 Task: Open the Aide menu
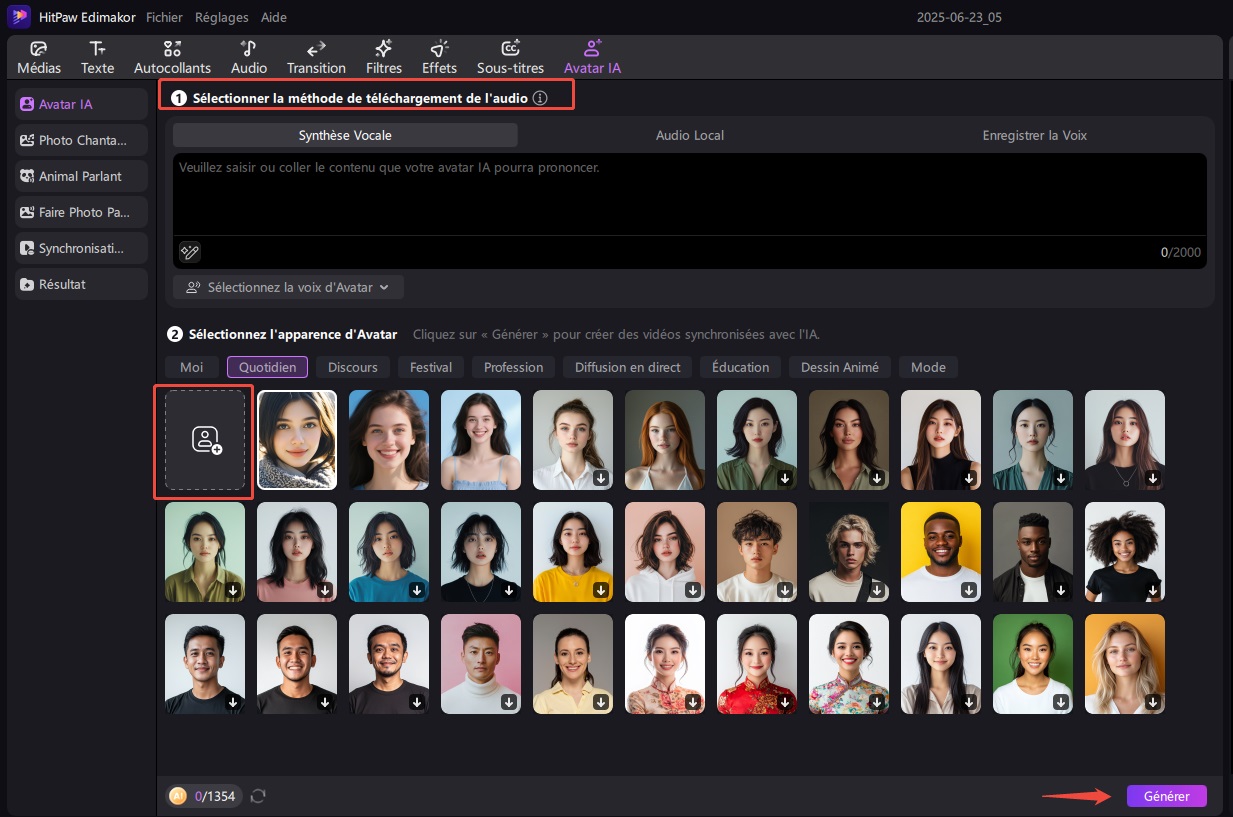273,18
